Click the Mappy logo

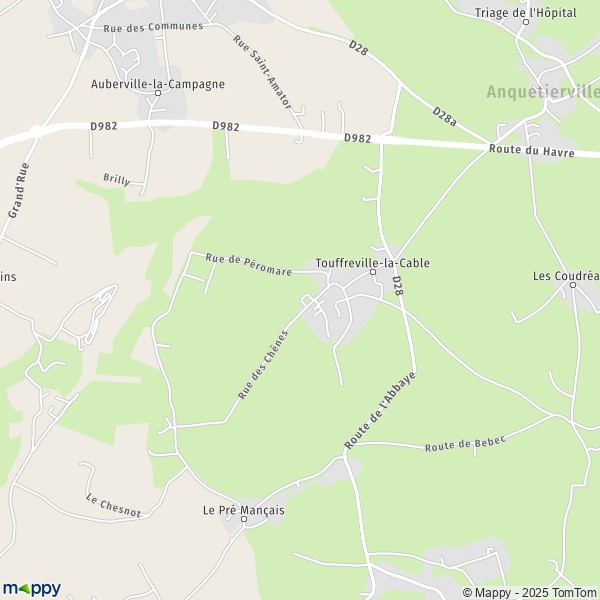click(x=32, y=589)
